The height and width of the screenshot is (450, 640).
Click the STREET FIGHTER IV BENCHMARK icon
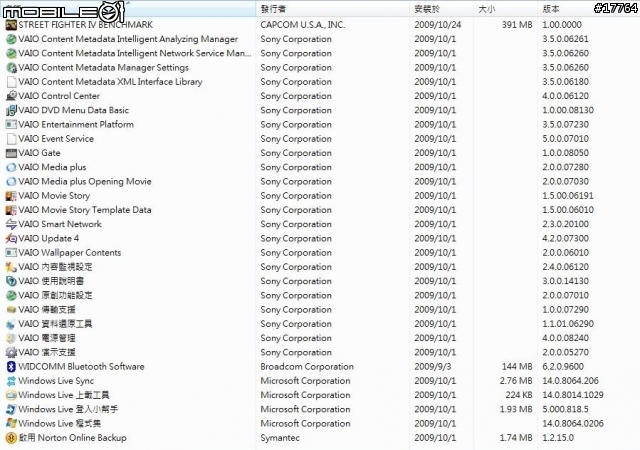(x=11, y=25)
